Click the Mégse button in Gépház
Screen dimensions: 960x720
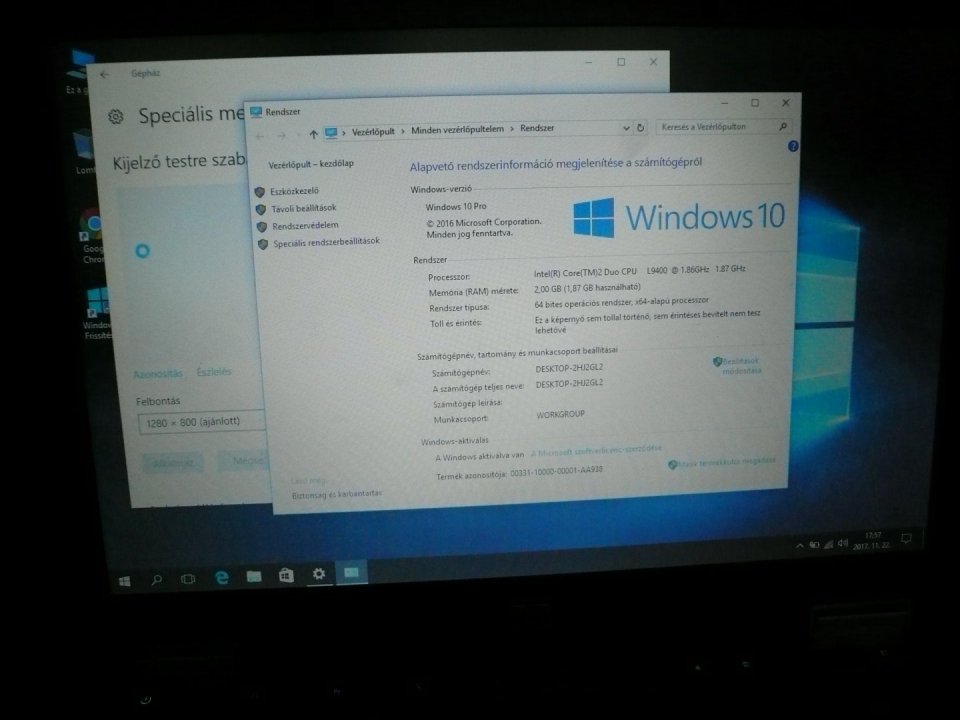click(x=245, y=460)
